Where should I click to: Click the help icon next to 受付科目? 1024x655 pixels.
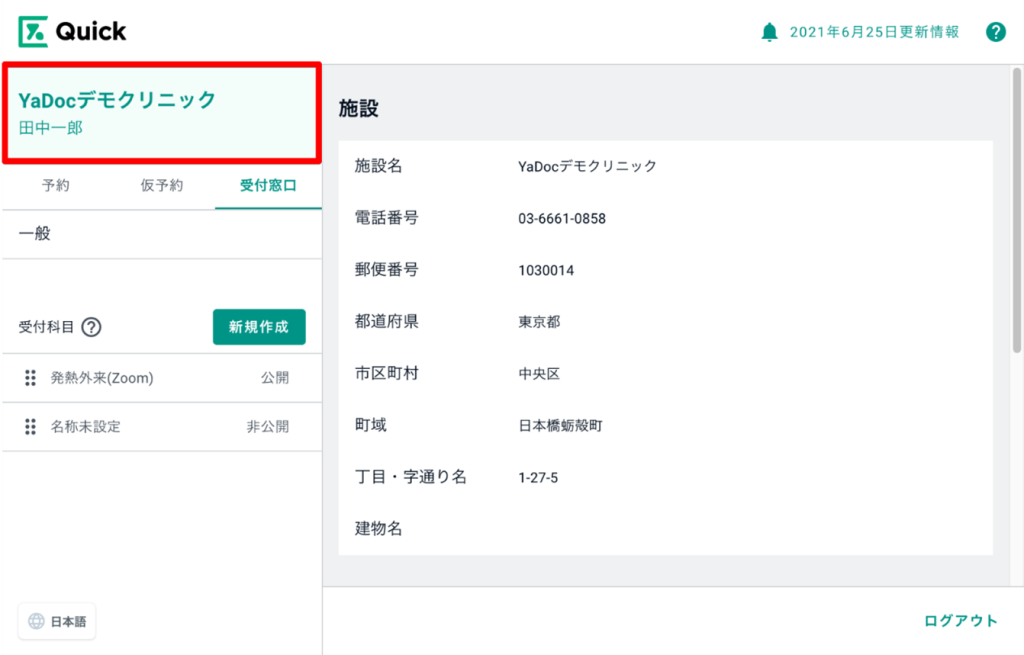(92, 327)
